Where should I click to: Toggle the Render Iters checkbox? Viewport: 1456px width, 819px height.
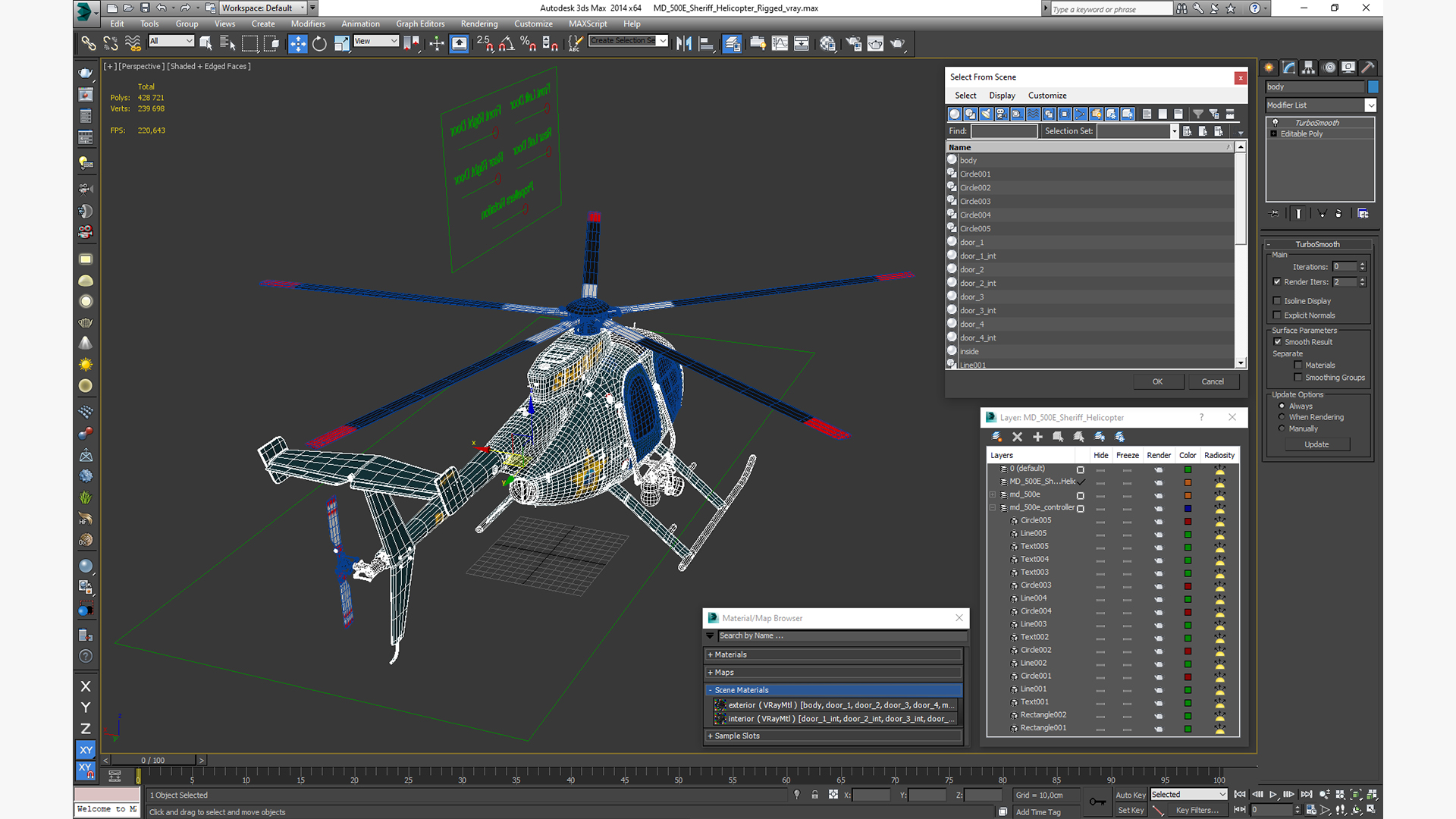click(x=1277, y=282)
